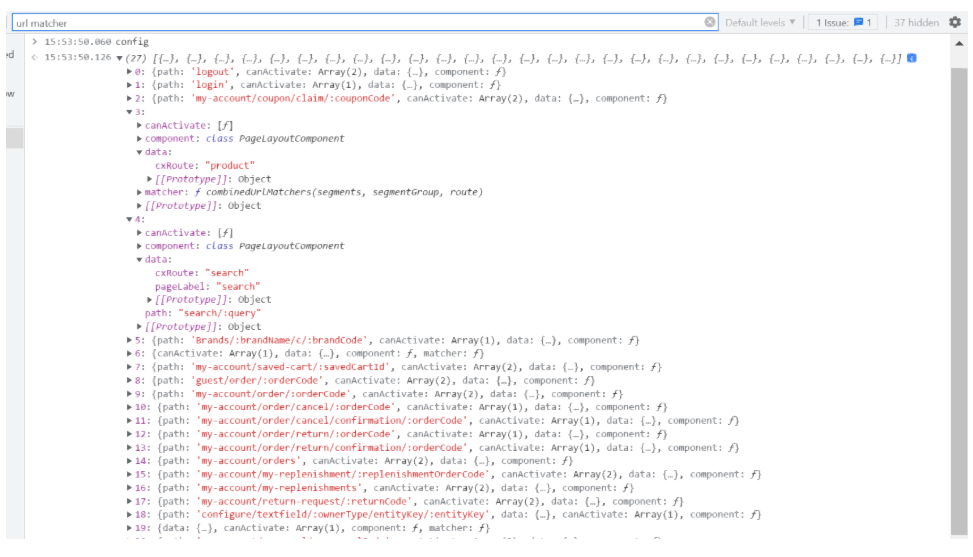The height and width of the screenshot is (557, 973).
Task: Collapse the (27) array output
Action: point(120,58)
